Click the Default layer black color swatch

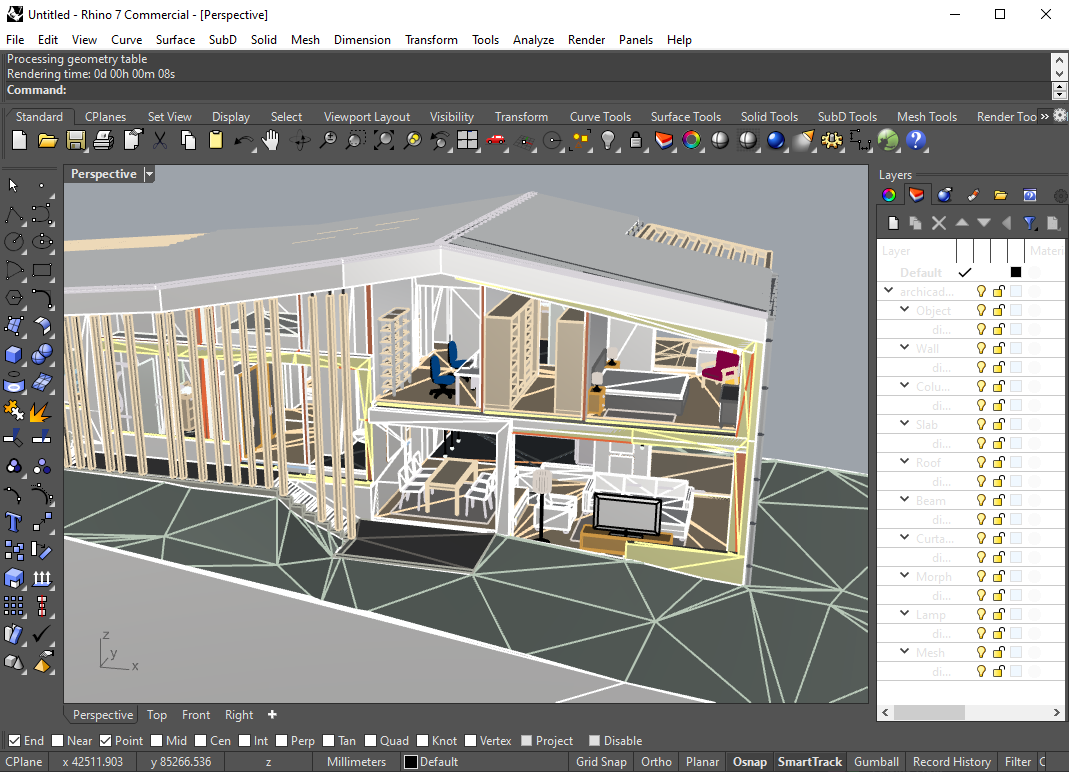point(1016,272)
